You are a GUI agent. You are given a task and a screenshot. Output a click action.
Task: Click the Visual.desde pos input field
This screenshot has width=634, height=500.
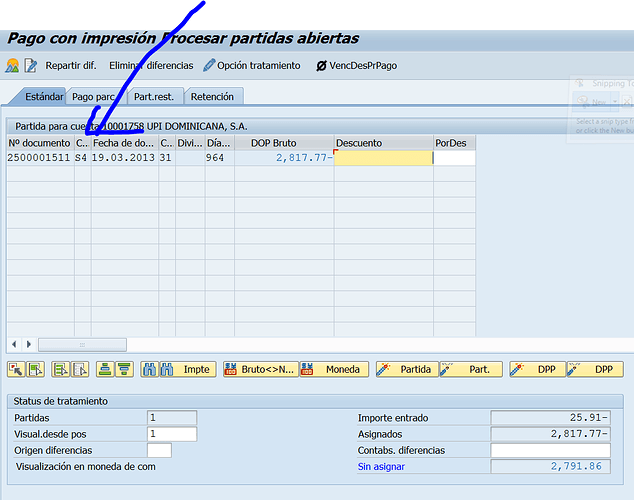coord(172,434)
